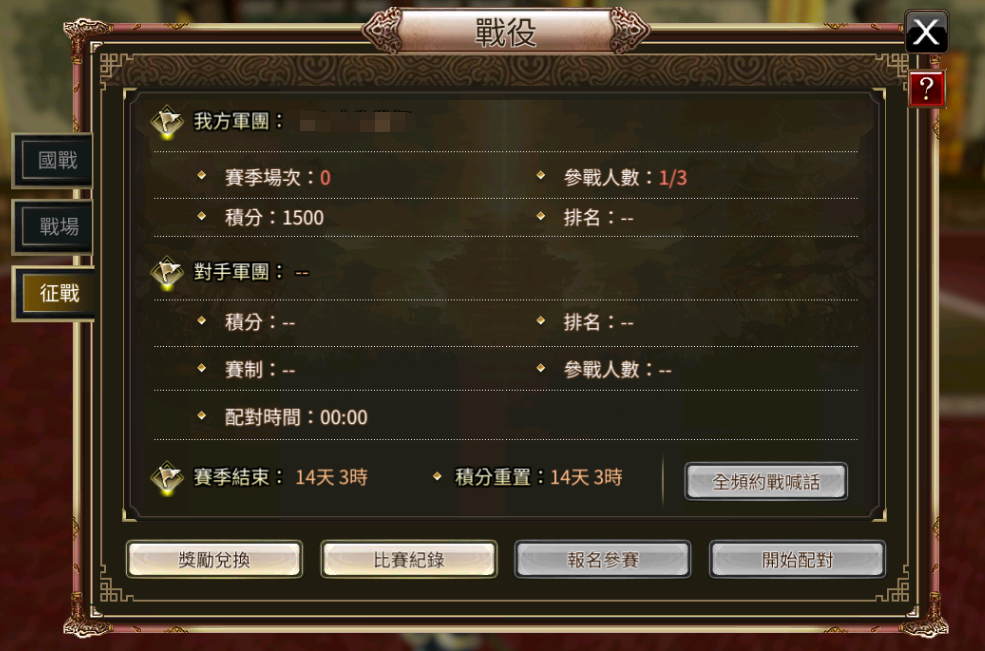
Task: Click flag icon beside 賽季結束
Action: pos(166,478)
